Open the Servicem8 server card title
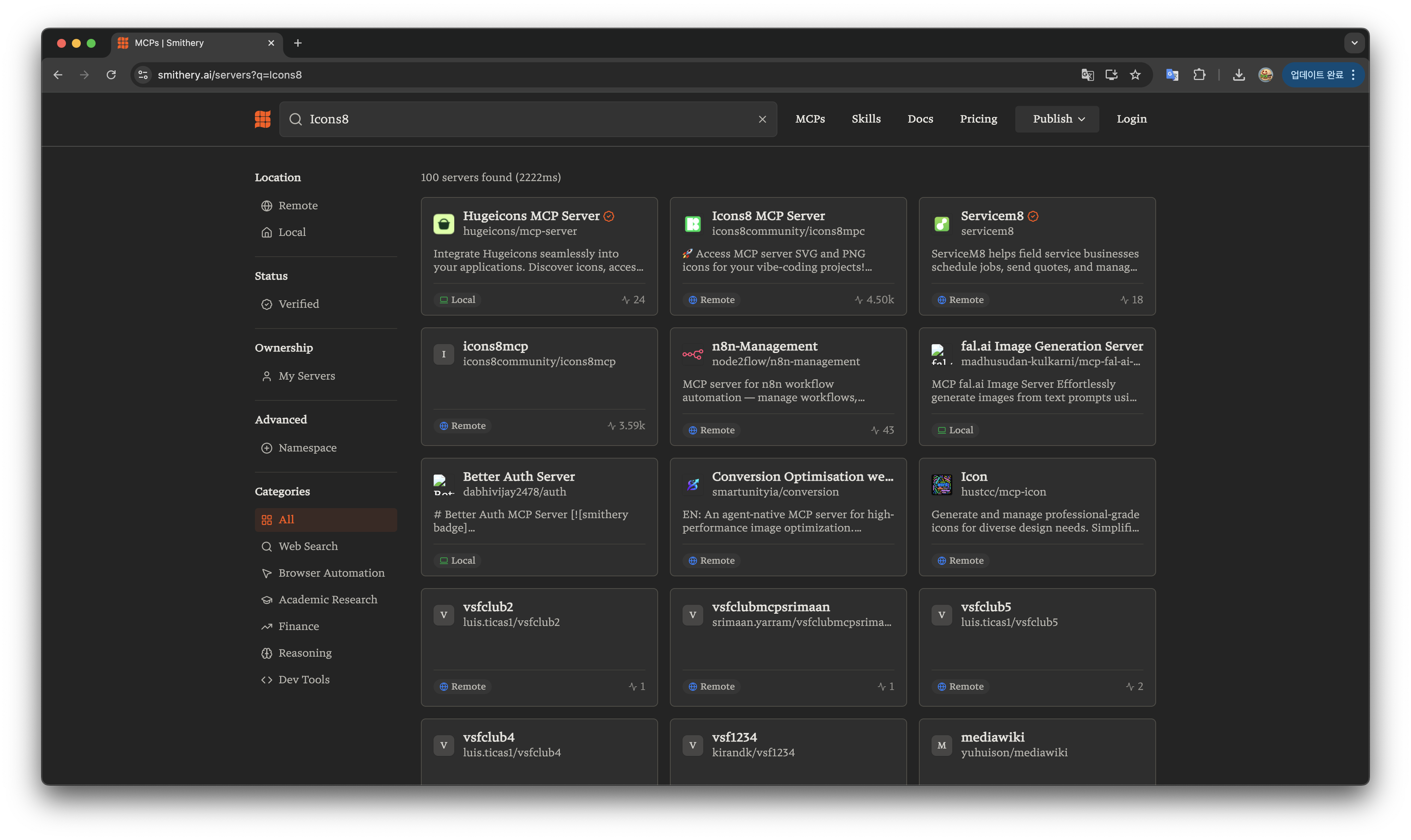Screen dimensions: 1411x840 (992, 216)
